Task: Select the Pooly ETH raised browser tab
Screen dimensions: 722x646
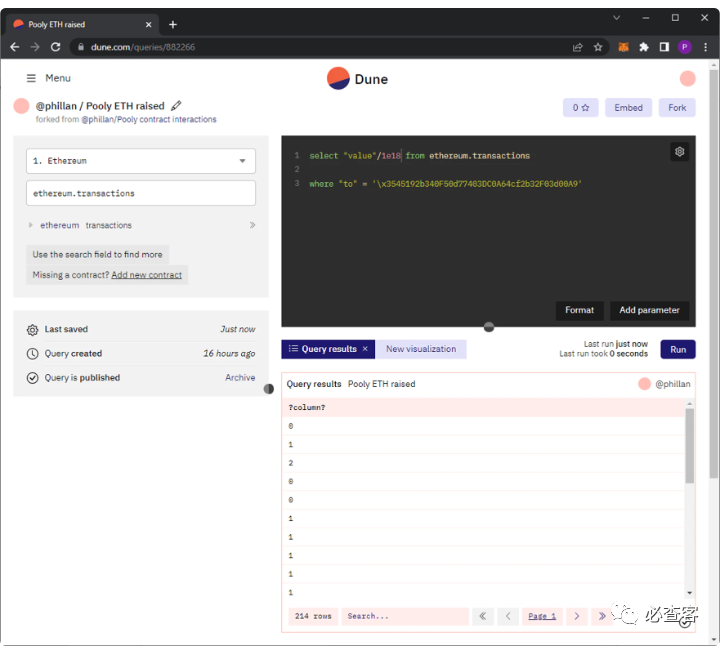Action: click(82, 24)
